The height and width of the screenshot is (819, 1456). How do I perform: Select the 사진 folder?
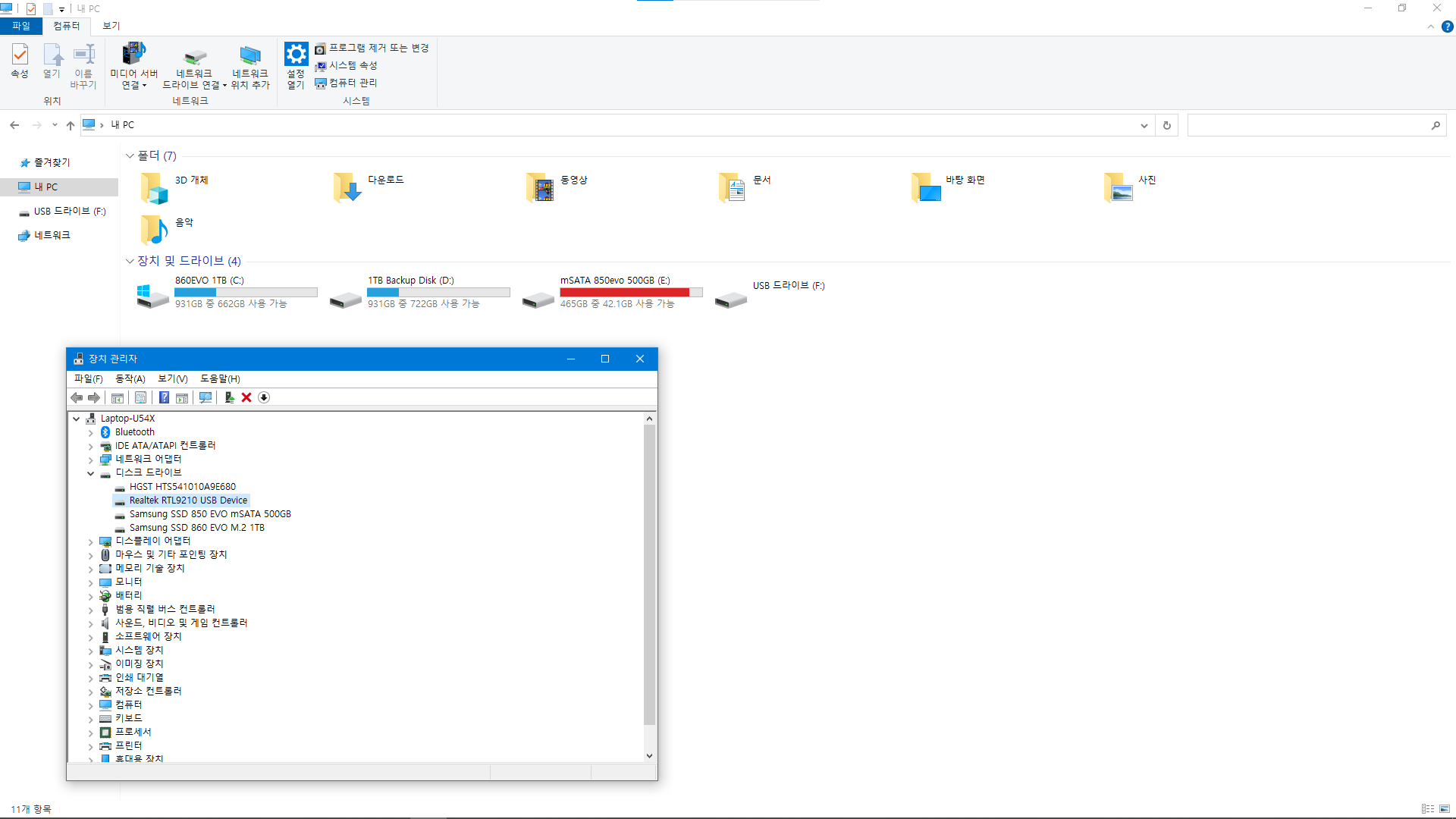[1130, 187]
